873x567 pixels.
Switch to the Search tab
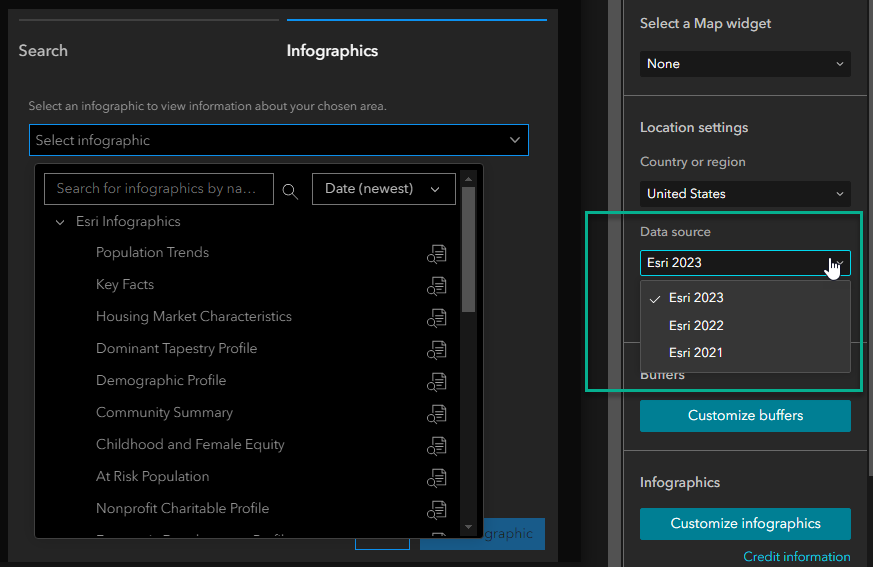[43, 51]
